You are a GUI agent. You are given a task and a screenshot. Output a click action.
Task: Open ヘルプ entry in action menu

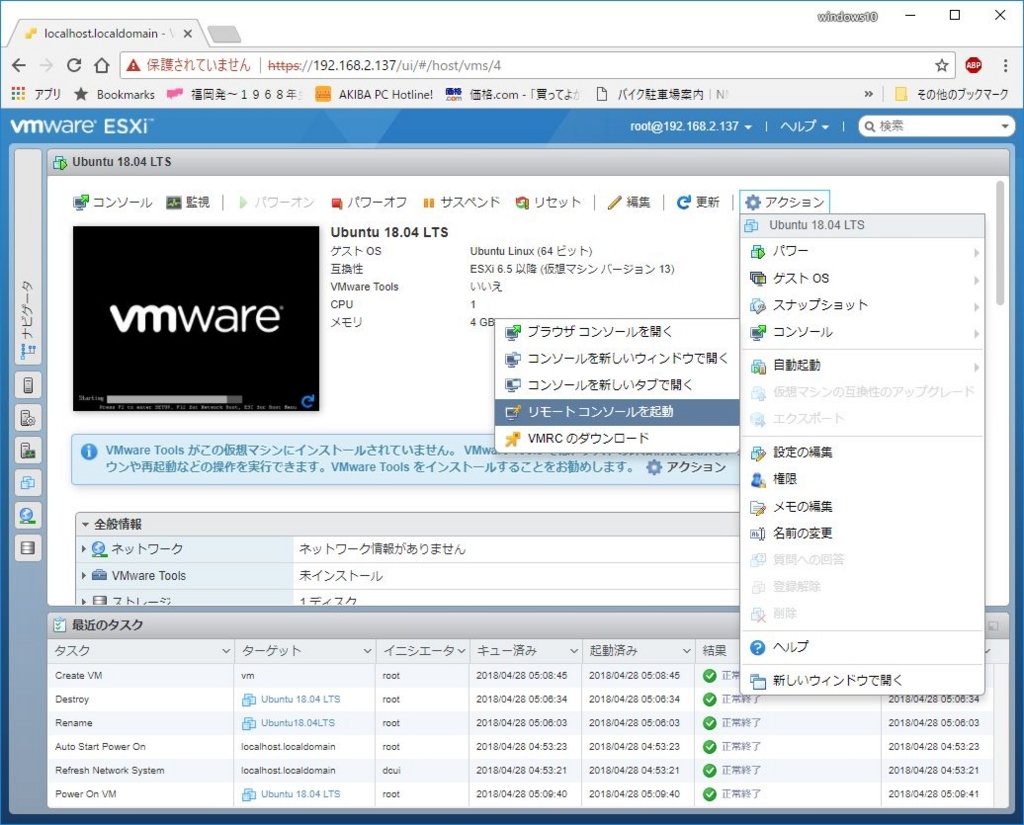pyautogui.click(x=862, y=647)
